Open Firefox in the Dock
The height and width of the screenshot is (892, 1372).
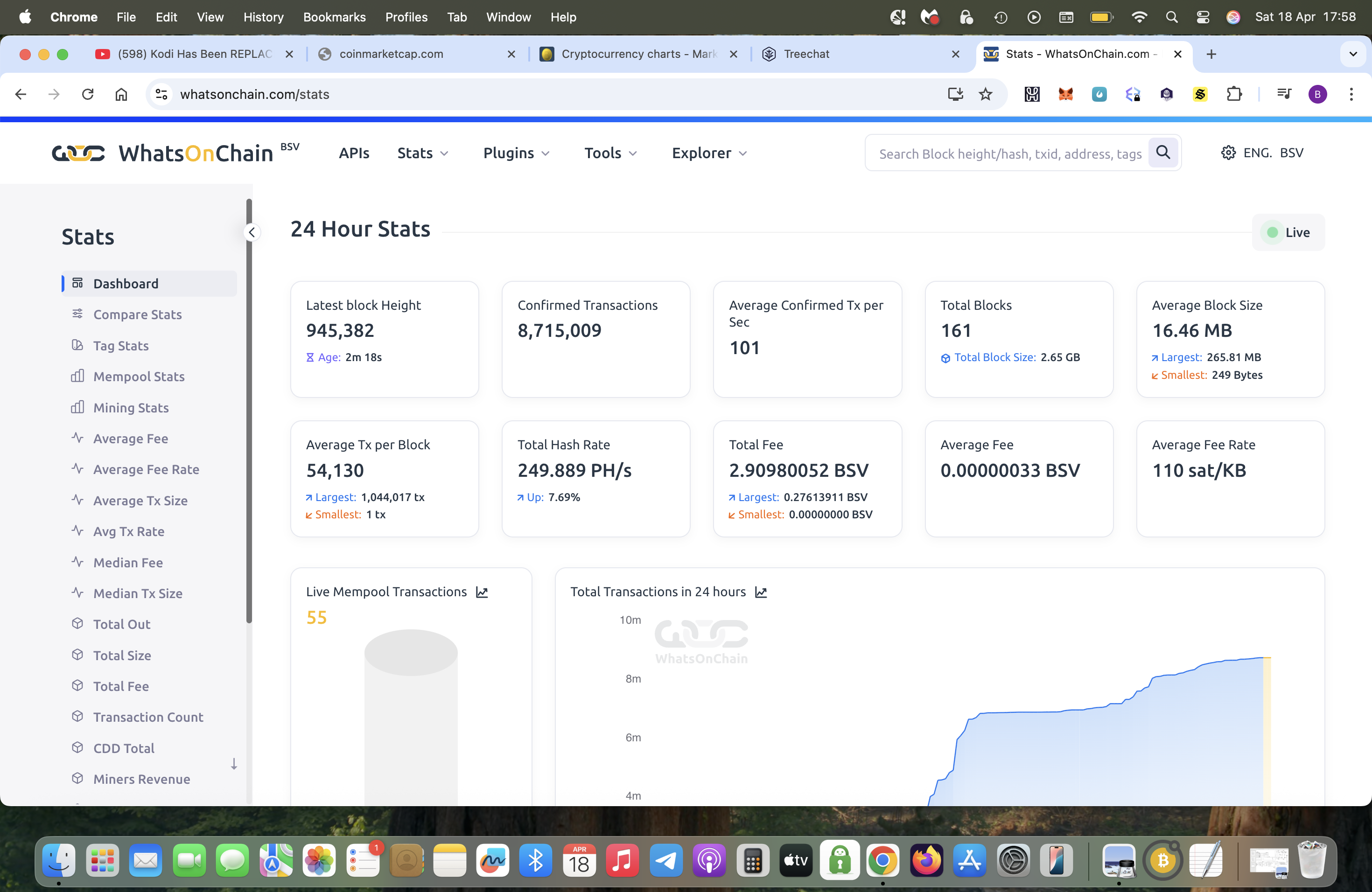(926, 861)
